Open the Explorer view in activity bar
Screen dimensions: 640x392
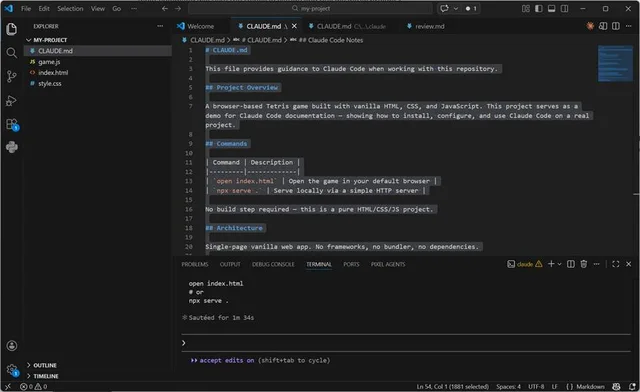tap(11, 29)
